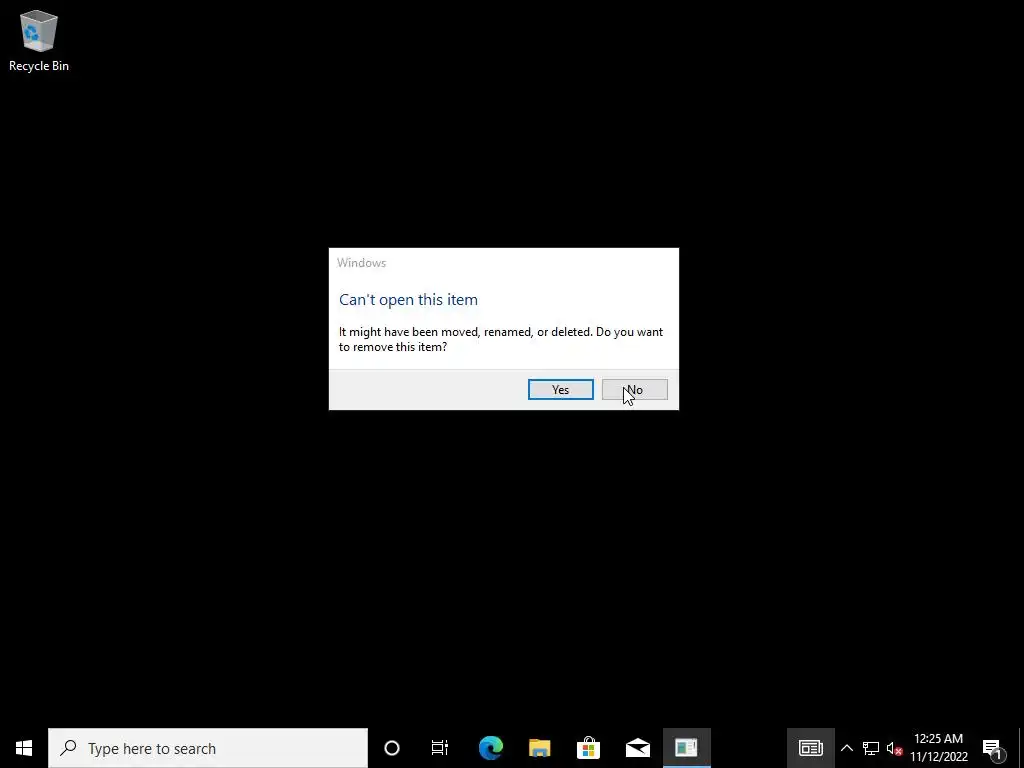Screen dimensions: 1024x768
Task: Open the Action Center notifications
Action: (x=993, y=748)
